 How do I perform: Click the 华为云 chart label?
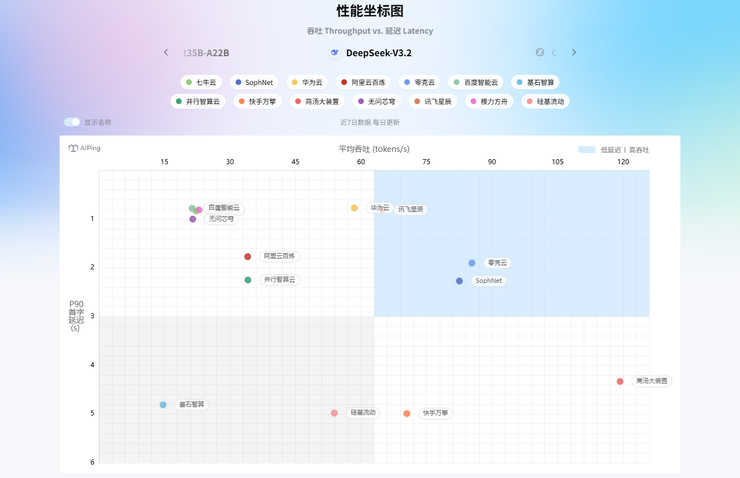[380, 208]
